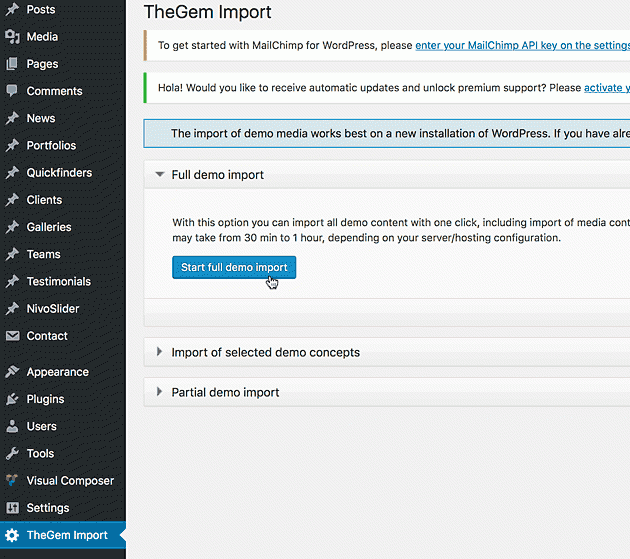Expand Import of selected demo concepts arrow
This screenshot has height=559, width=630.
coord(160,352)
